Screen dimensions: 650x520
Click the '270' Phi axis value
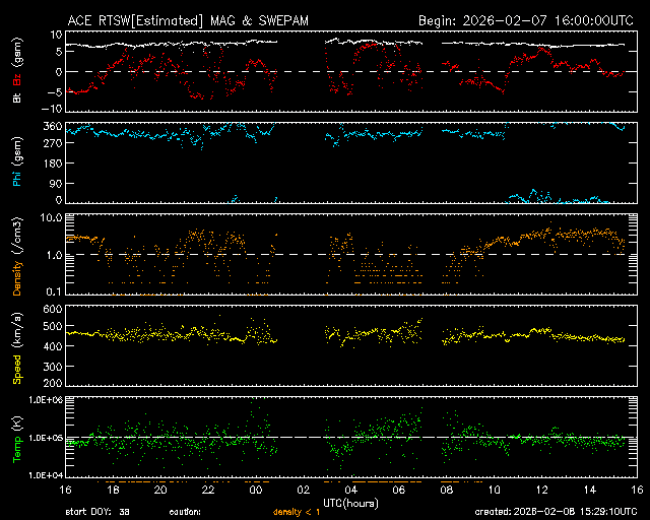click(x=52, y=143)
